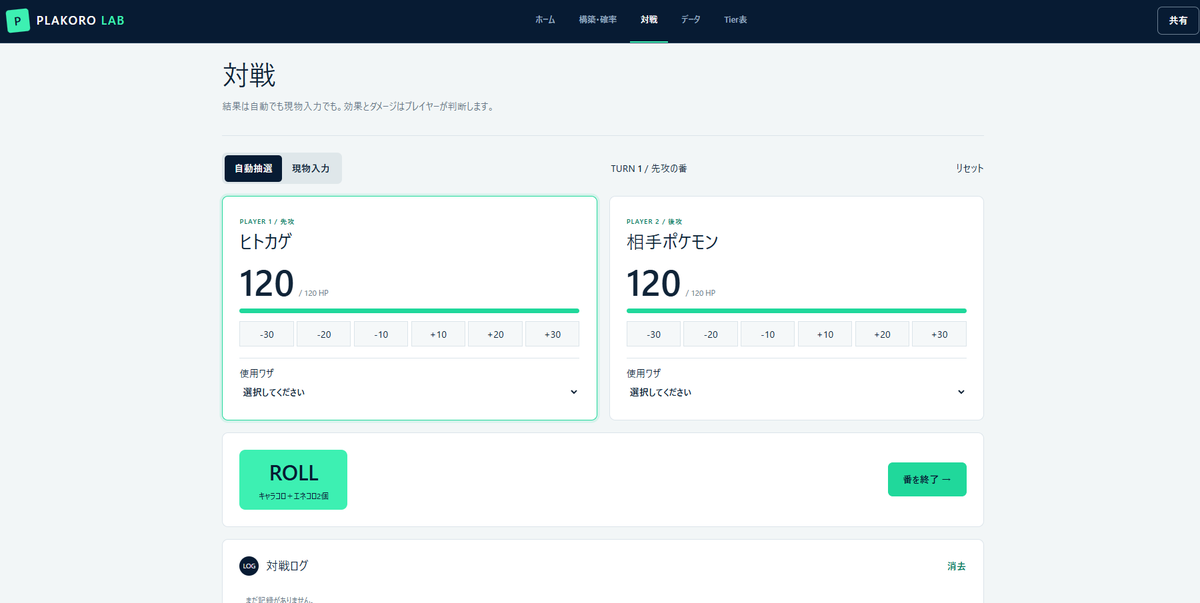Subtract 20 HP from ヒトカゲ
1200x603 pixels.
coord(324,334)
